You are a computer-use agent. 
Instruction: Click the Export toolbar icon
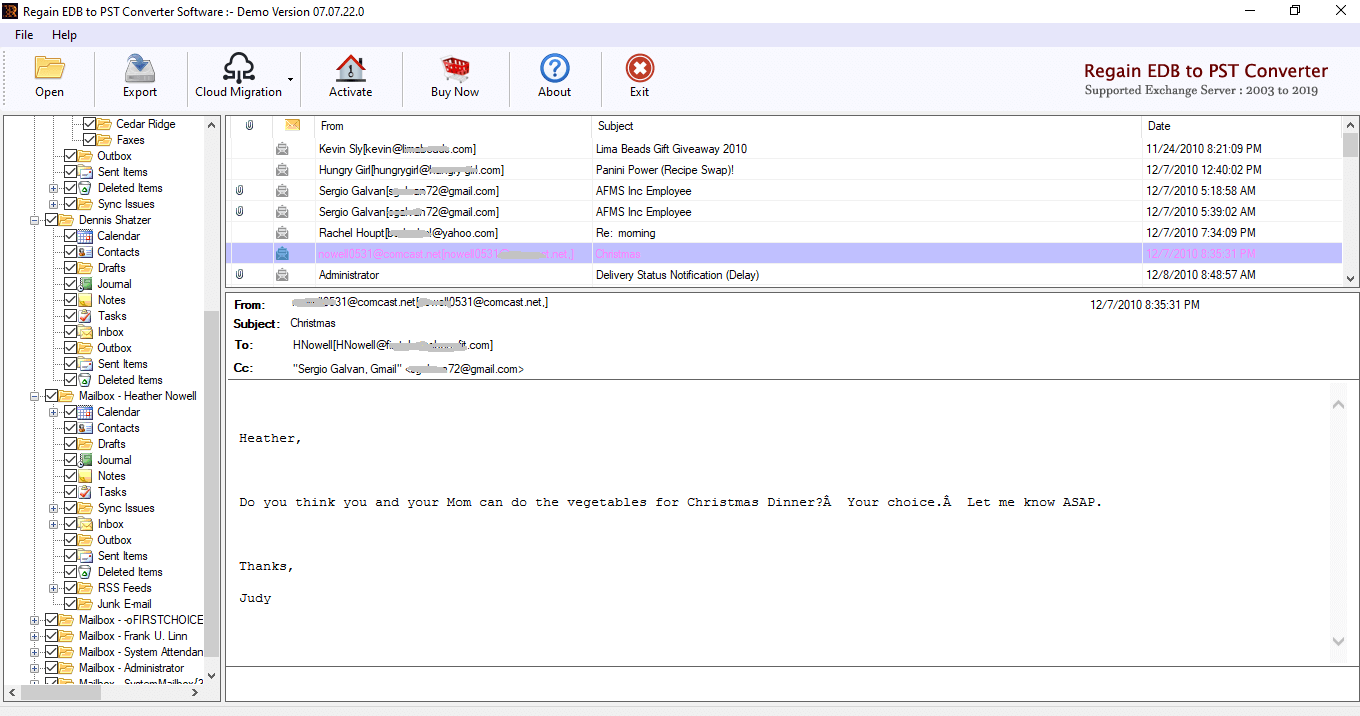point(140,68)
